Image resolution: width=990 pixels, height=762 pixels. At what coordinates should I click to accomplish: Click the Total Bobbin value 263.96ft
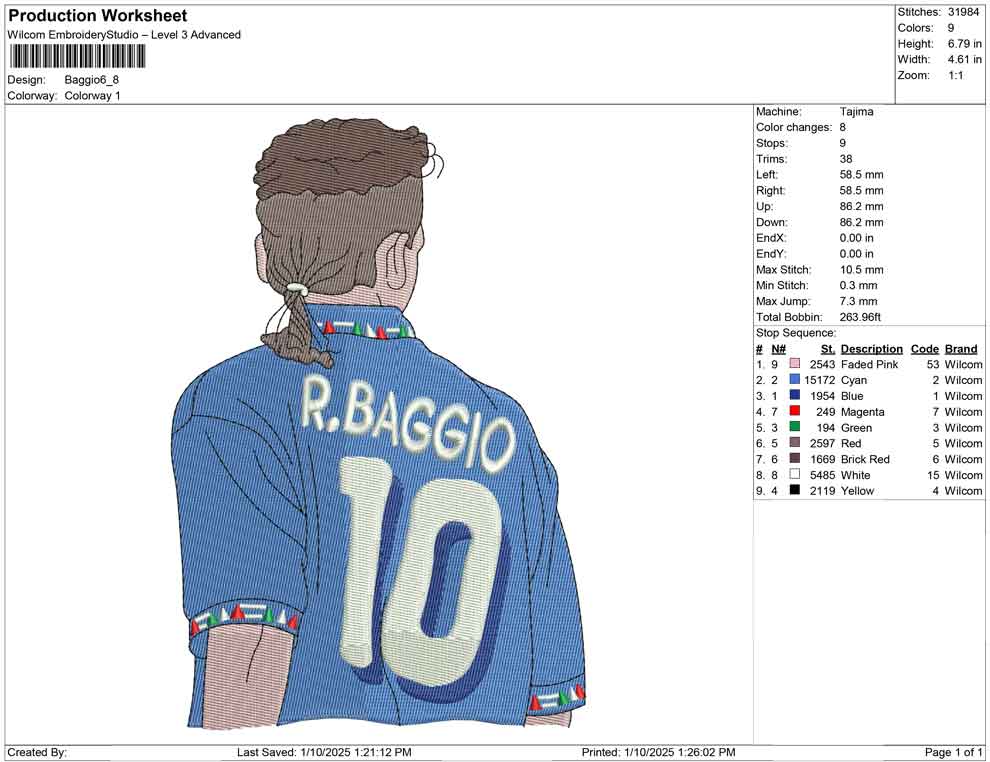tap(860, 317)
